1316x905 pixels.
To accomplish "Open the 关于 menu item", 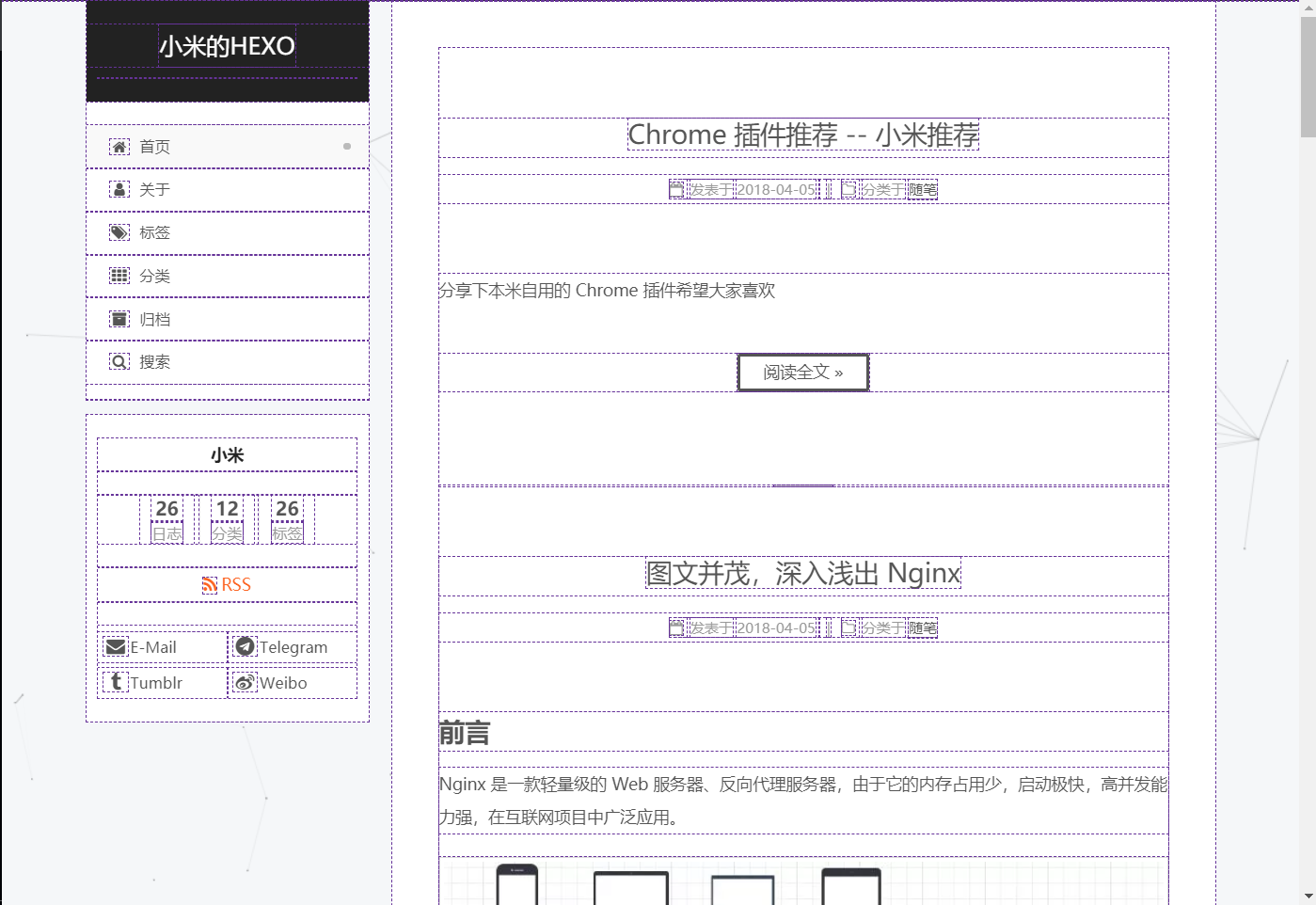I will 228,189.
